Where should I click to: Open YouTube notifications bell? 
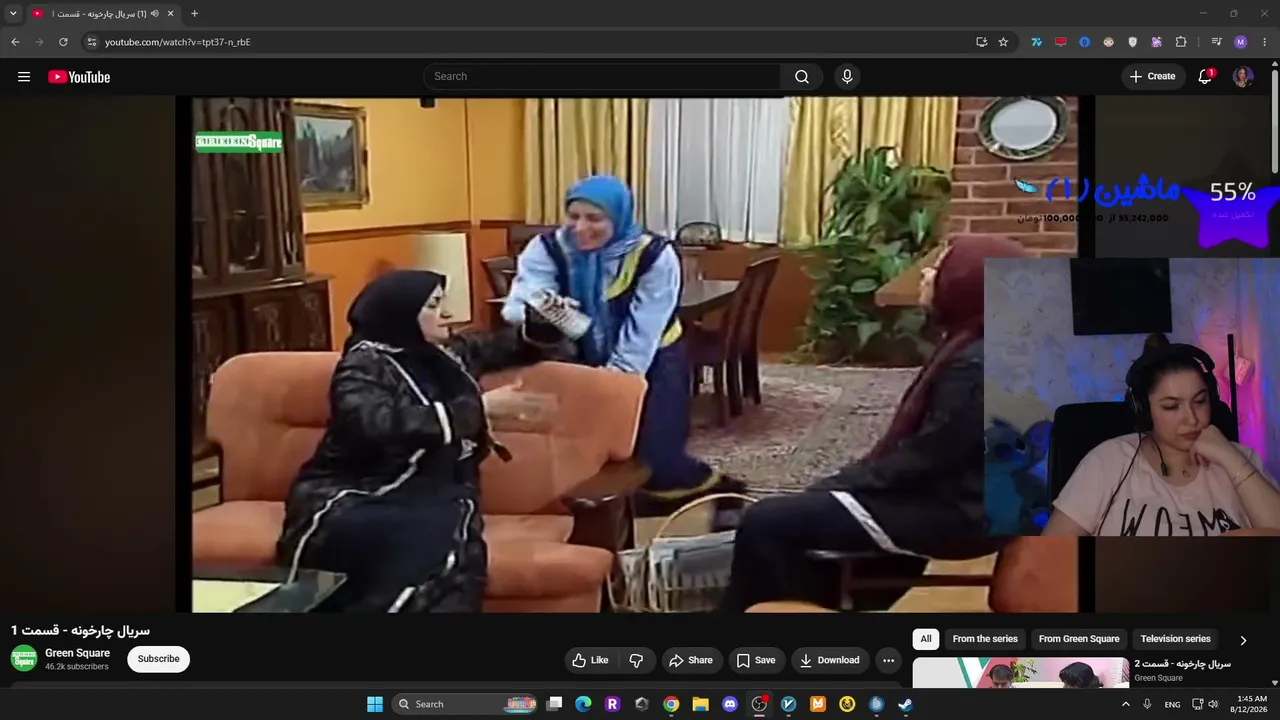[1205, 77]
